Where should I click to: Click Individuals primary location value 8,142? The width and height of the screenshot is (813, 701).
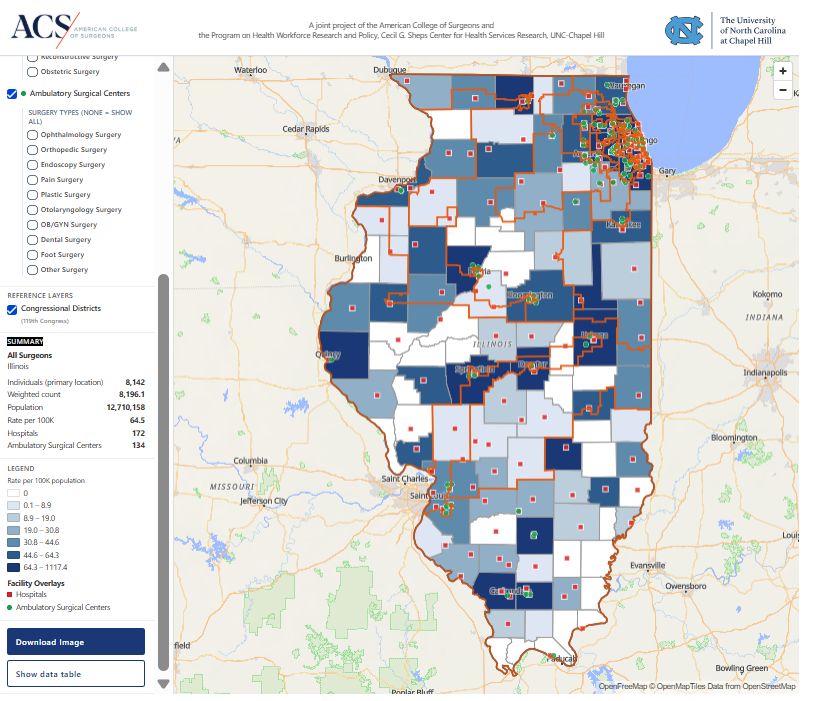(x=135, y=383)
